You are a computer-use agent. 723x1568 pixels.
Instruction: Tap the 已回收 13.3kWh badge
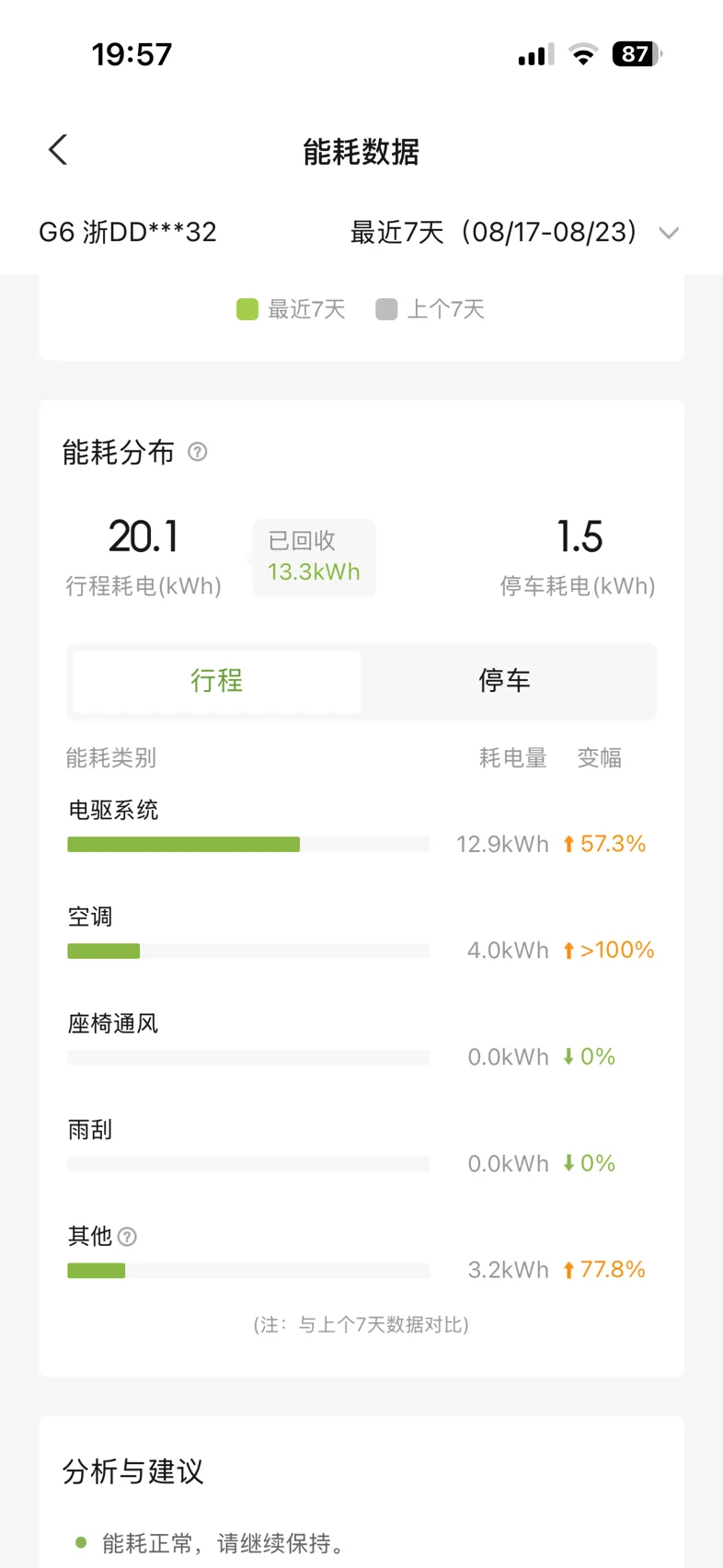(x=314, y=557)
